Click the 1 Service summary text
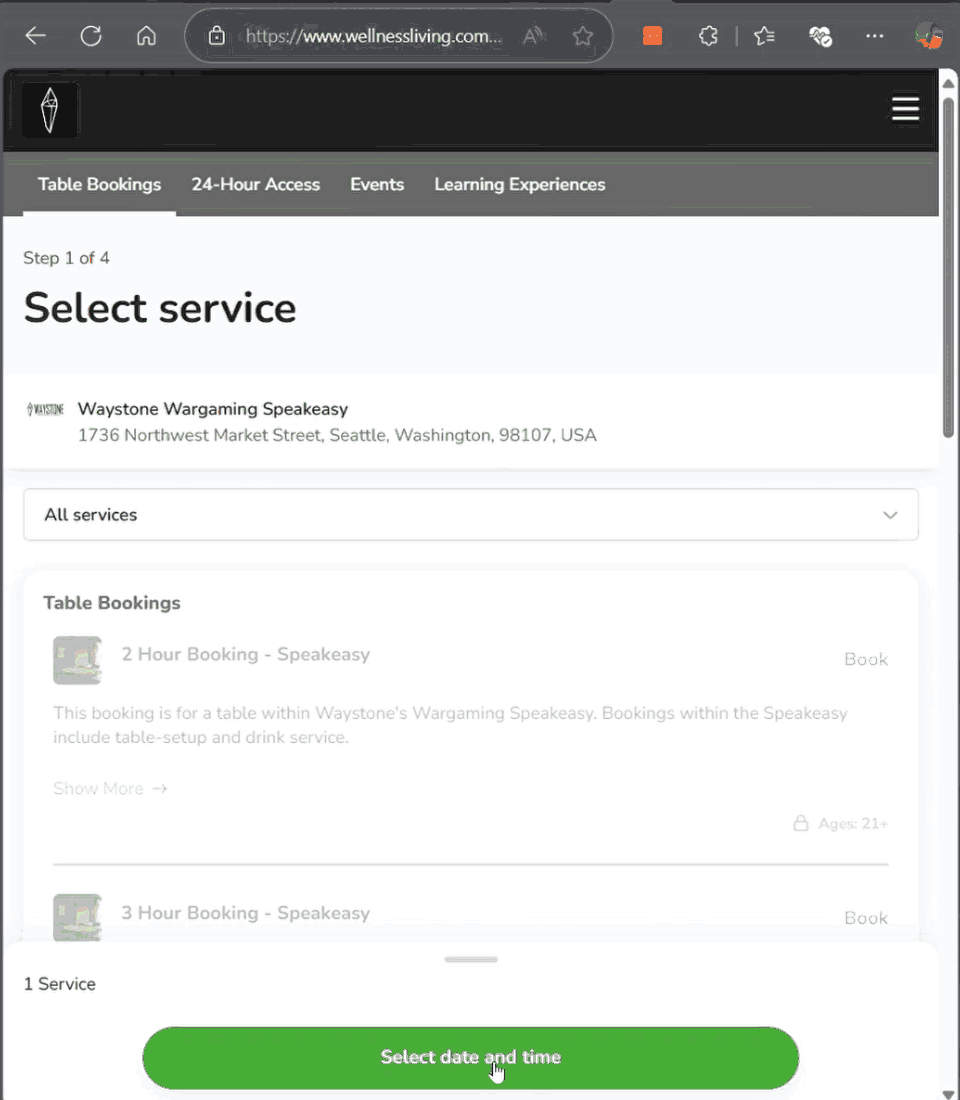This screenshot has height=1100, width=960. click(60, 984)
